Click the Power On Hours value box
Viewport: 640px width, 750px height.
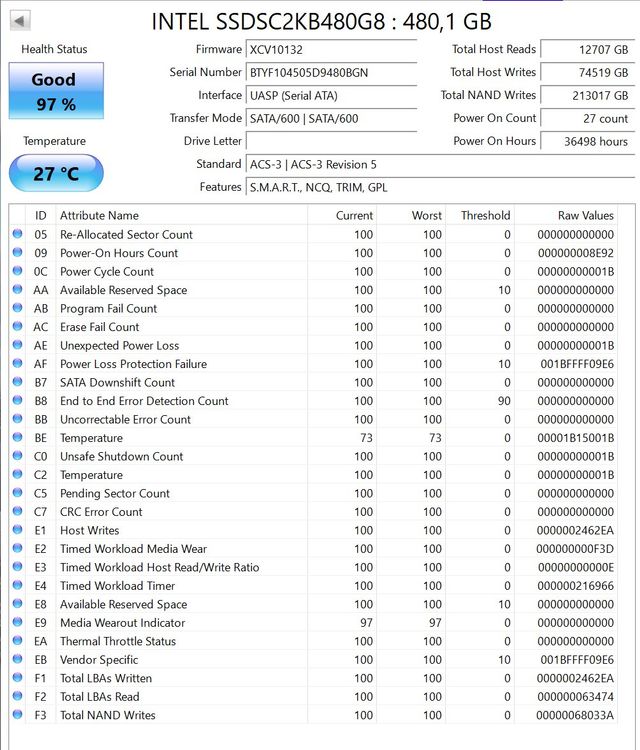coord(587,141)
